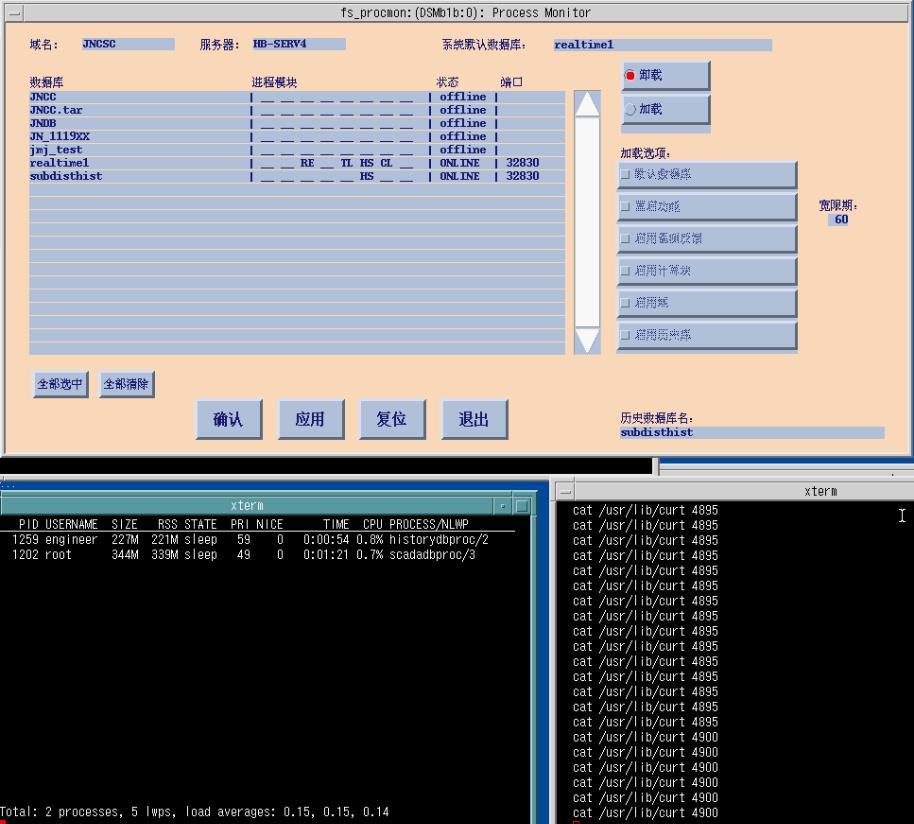Click the 宽限期 value field showing 60
The image size is (914, 824).
tap(840, 220)
